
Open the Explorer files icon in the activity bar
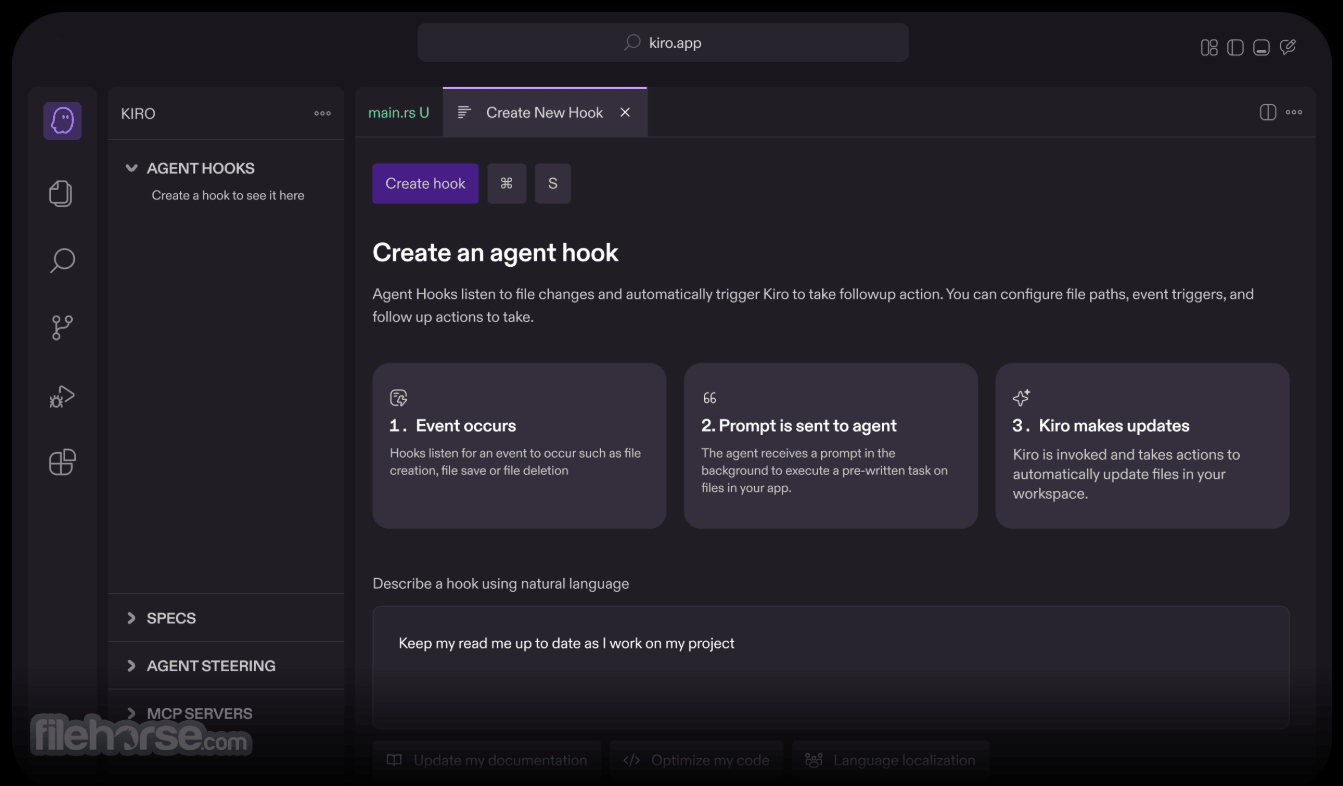click(62, 193)
